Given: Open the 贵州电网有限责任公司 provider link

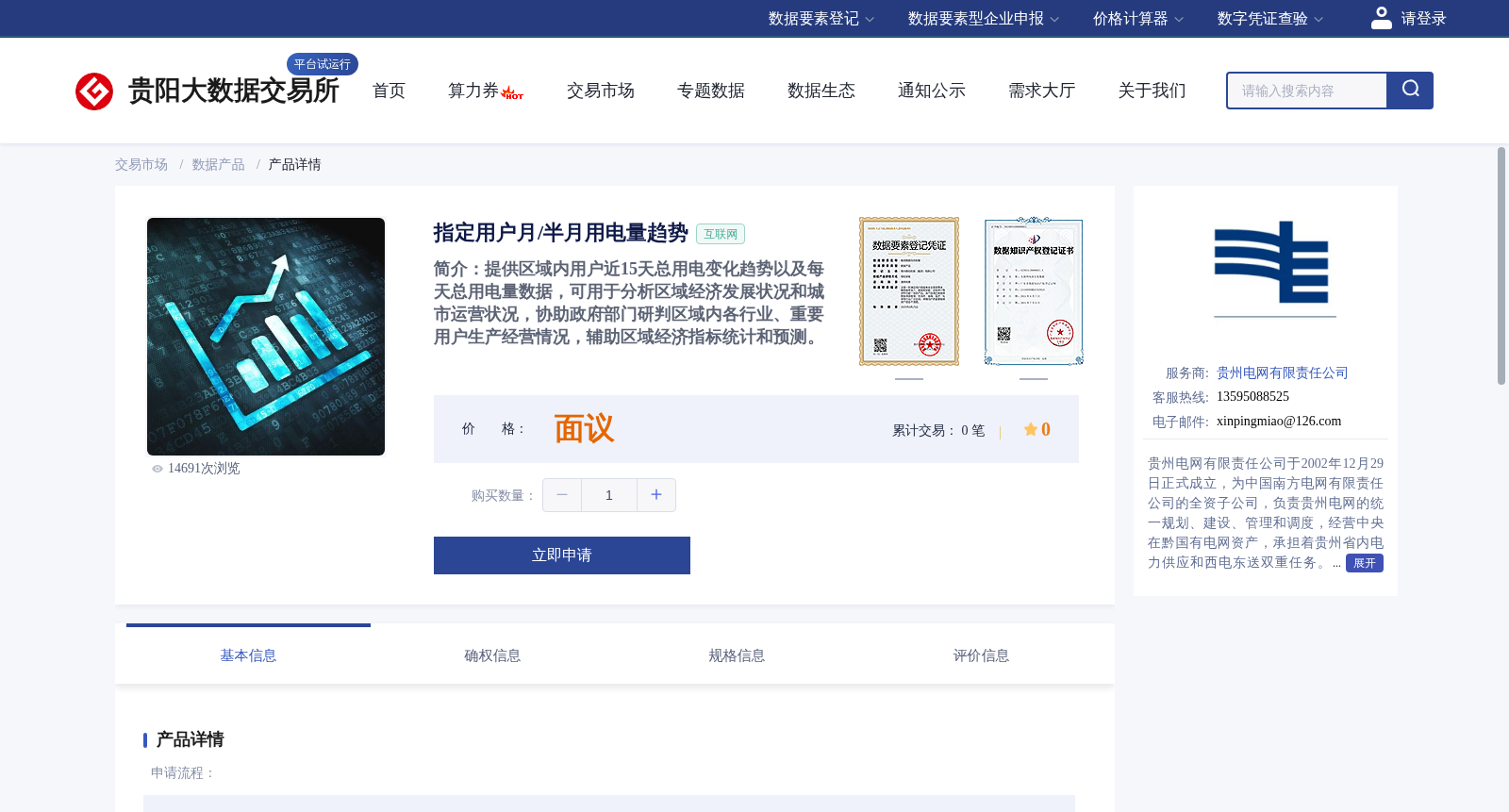Looking at the screenshot, I should tap(1283, 373).
